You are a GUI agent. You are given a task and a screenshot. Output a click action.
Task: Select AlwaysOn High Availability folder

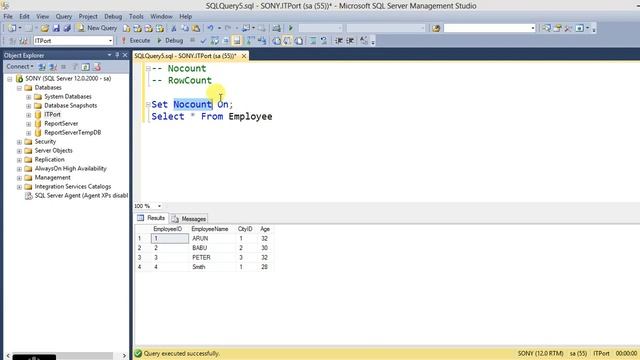tap(70, 169)
